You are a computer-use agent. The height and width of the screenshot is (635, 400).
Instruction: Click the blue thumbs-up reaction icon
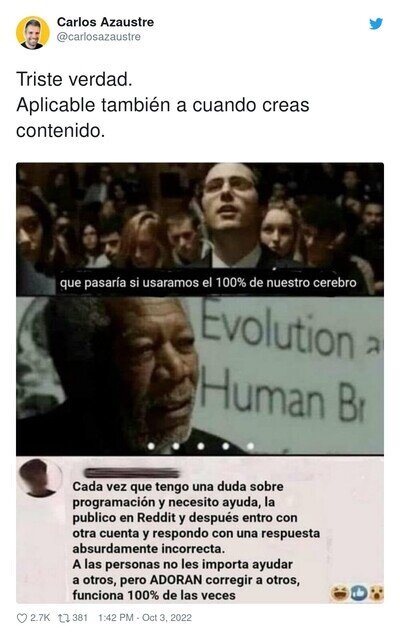(x=358, y=593)
